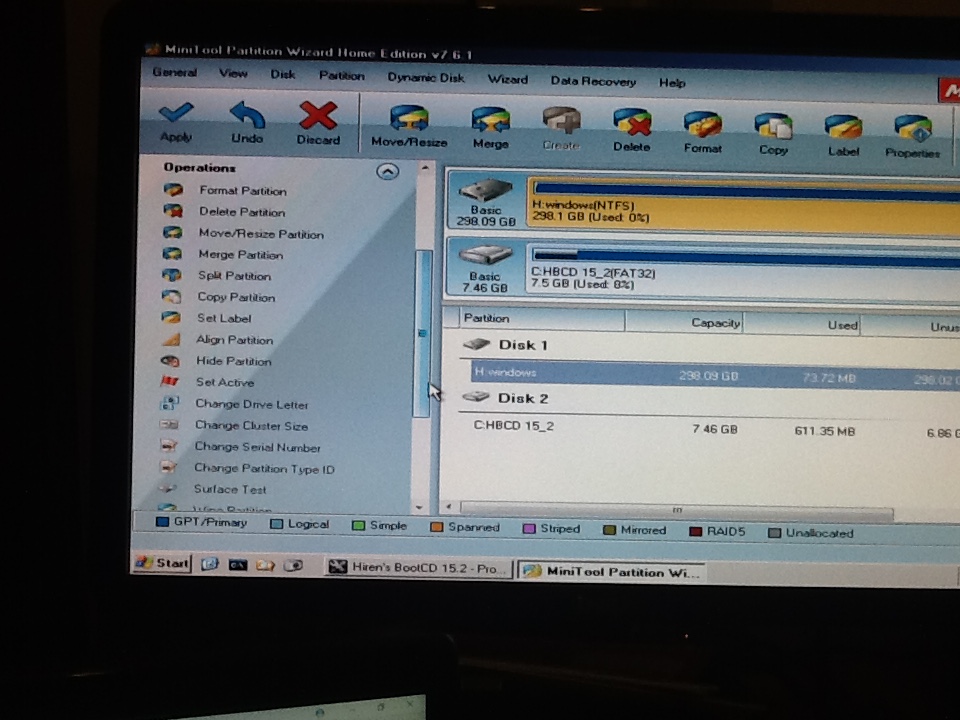Viewport: 960px width, 720px height.
Task: Click the Change Partition Type ID icon
Action: pos(168,467)
